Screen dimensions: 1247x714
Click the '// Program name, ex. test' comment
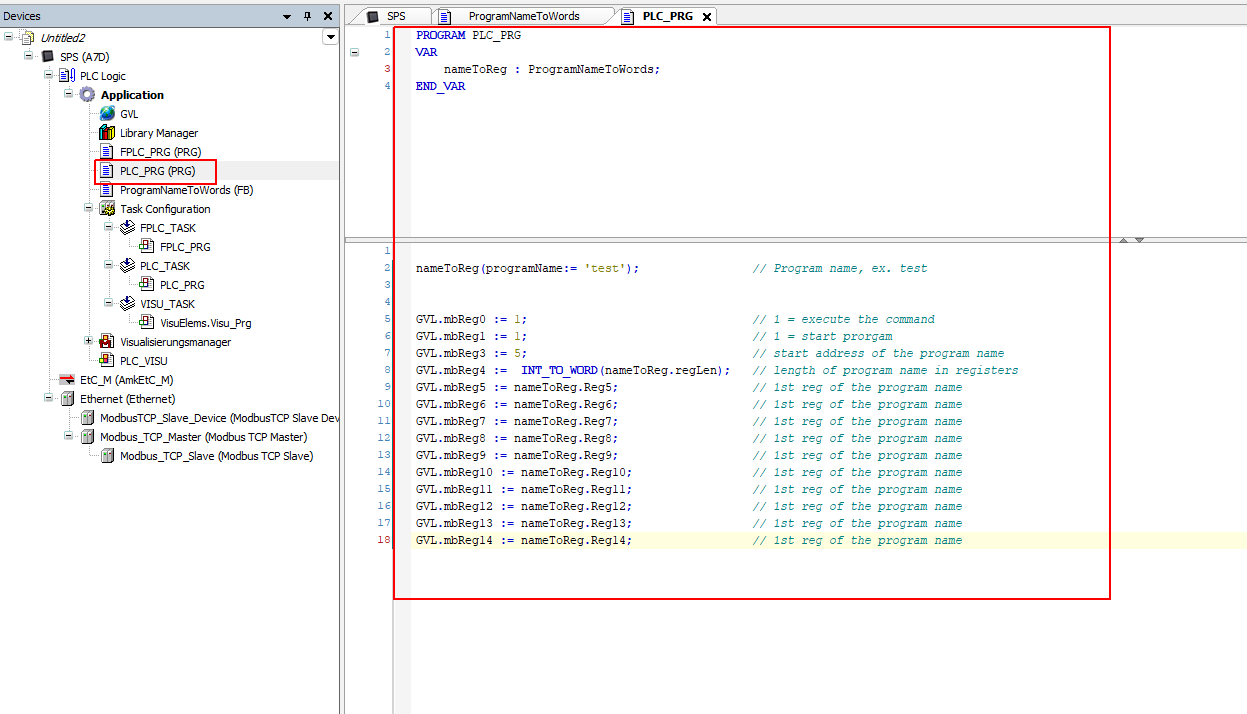click(840, 268)
